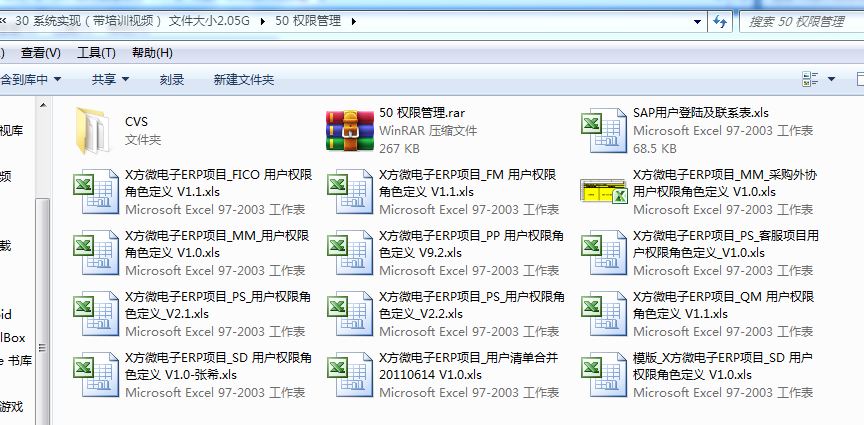Select the FICO 用户权限角色定义 V1.1.xls icon
864x425 pixels.
[x=96, y=191]
